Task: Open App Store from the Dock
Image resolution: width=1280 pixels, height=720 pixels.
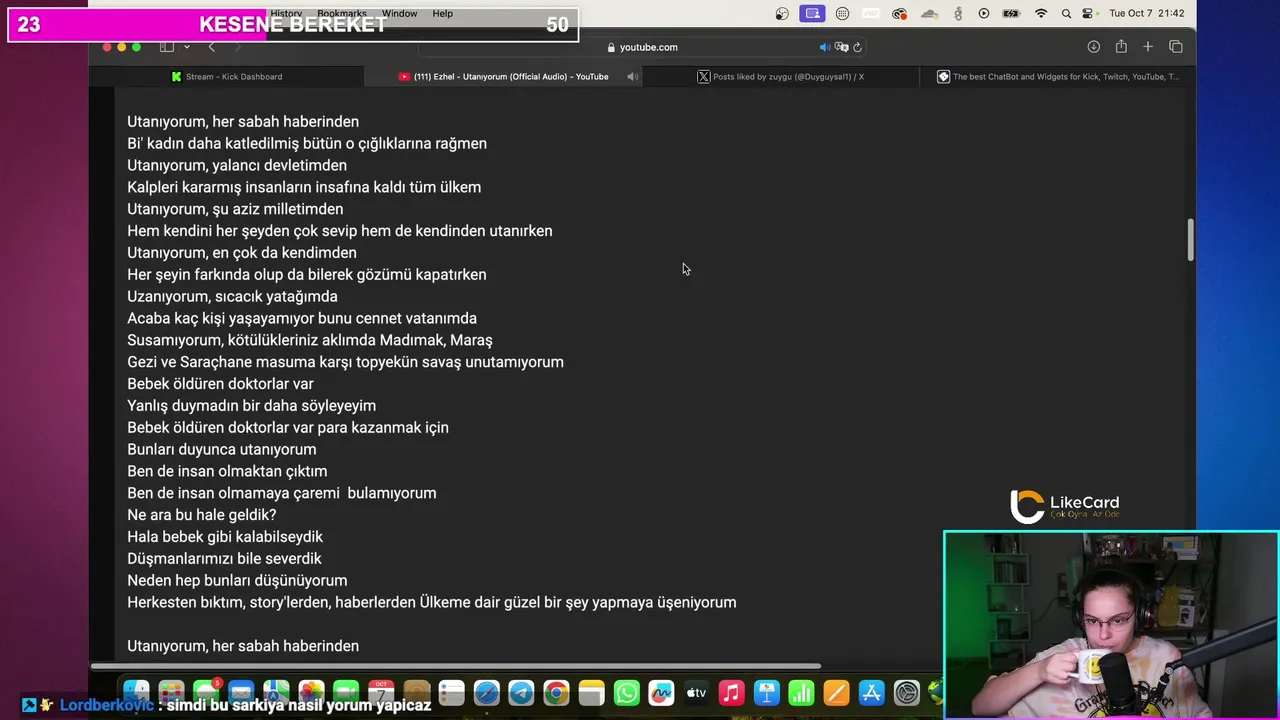Action: tap(871, 692)
